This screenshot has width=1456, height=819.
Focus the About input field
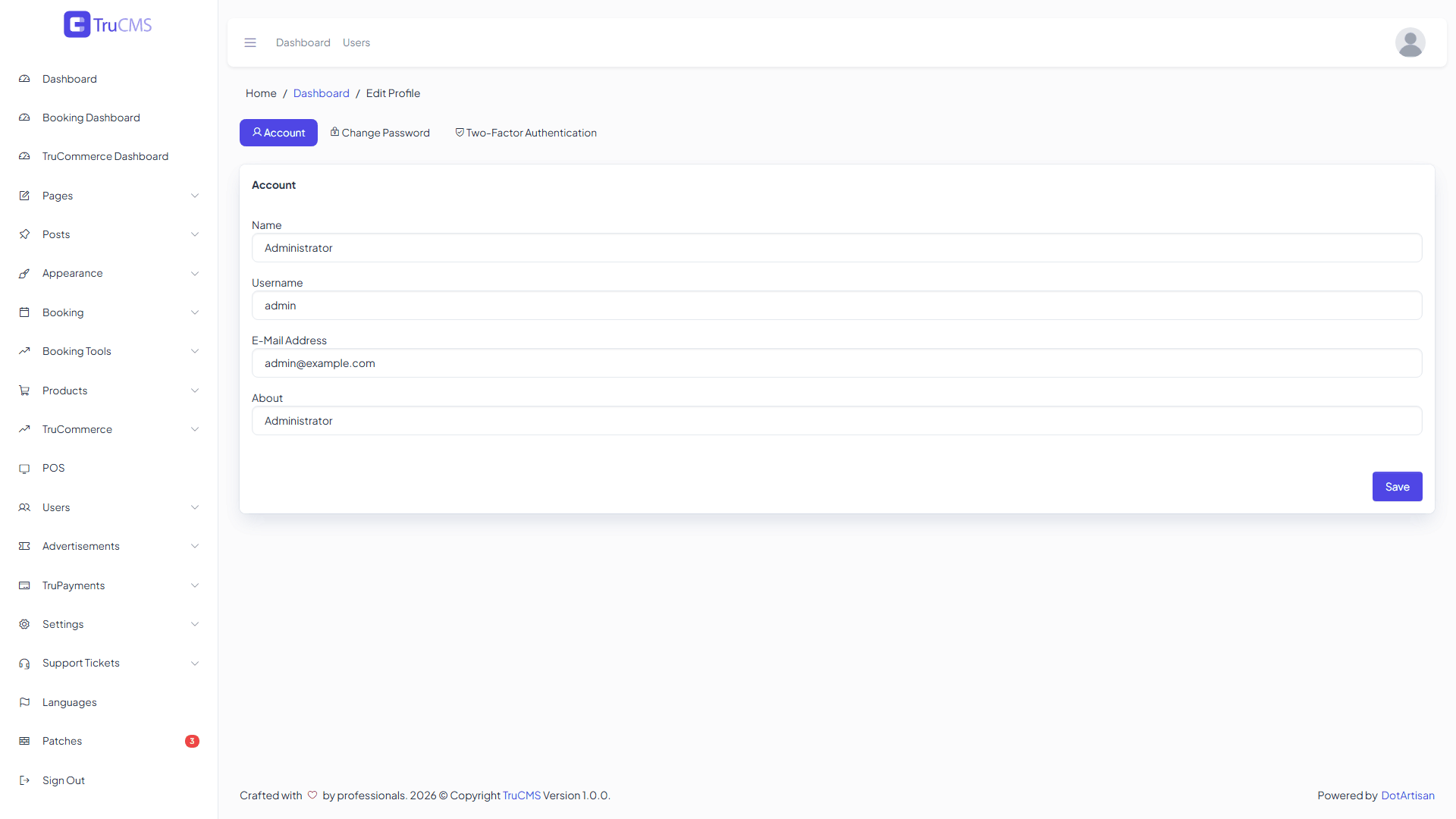pyautogui.click(x=836, y=421)
